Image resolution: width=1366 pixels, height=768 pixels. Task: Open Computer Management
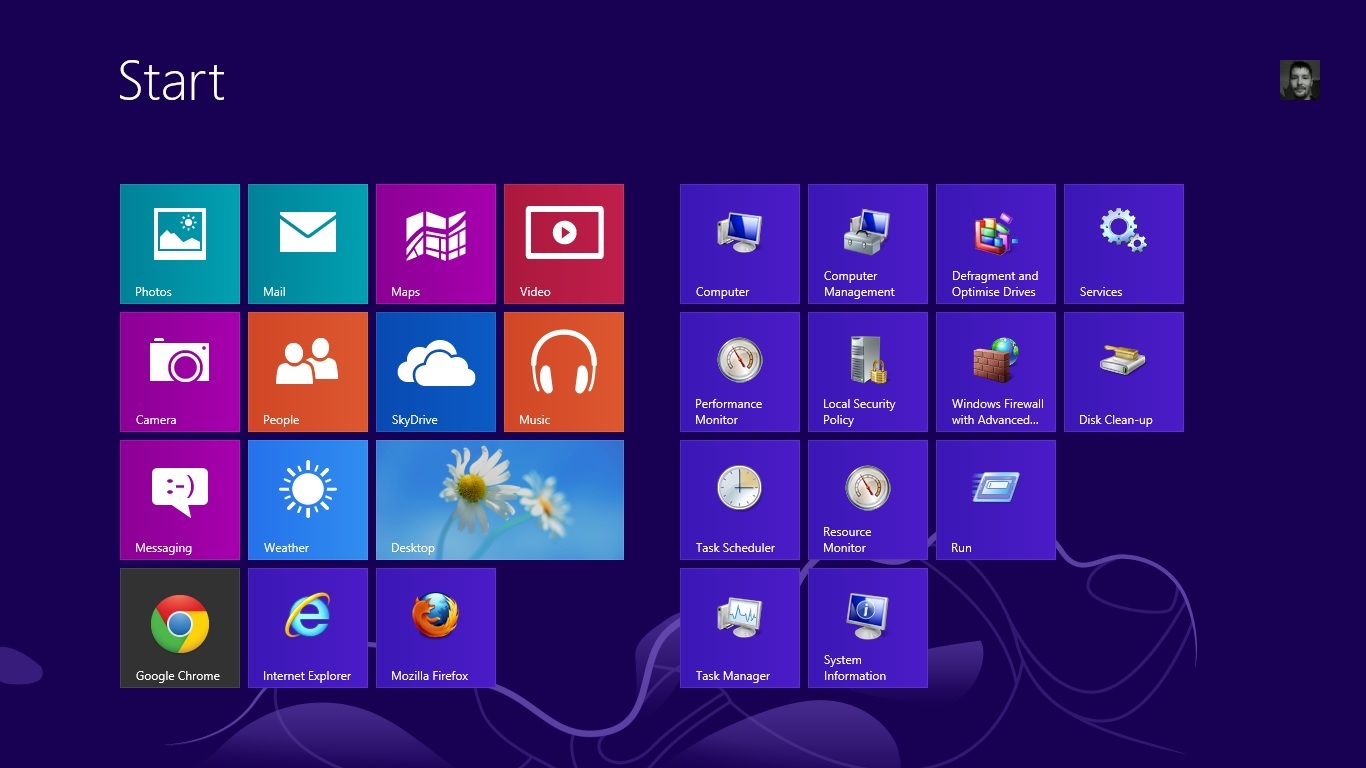867,243
